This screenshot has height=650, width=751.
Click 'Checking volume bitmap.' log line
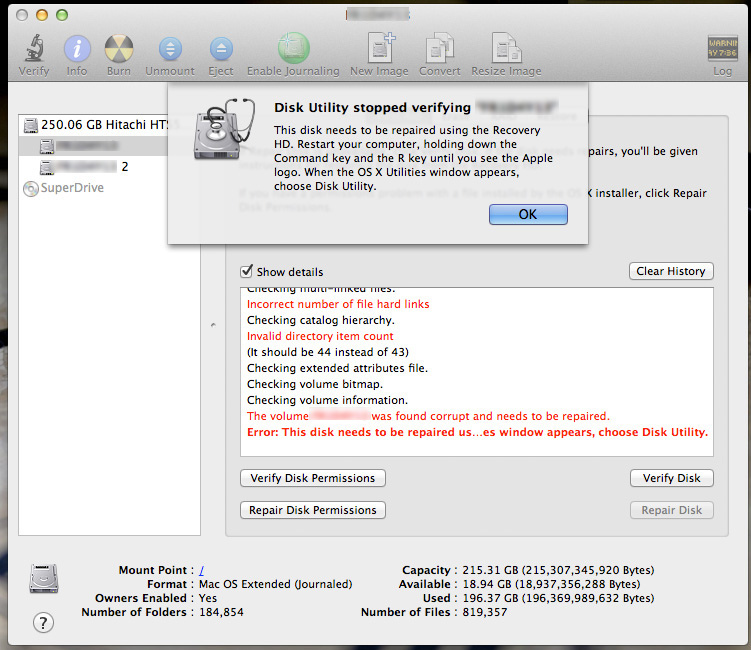click(315, 384)
